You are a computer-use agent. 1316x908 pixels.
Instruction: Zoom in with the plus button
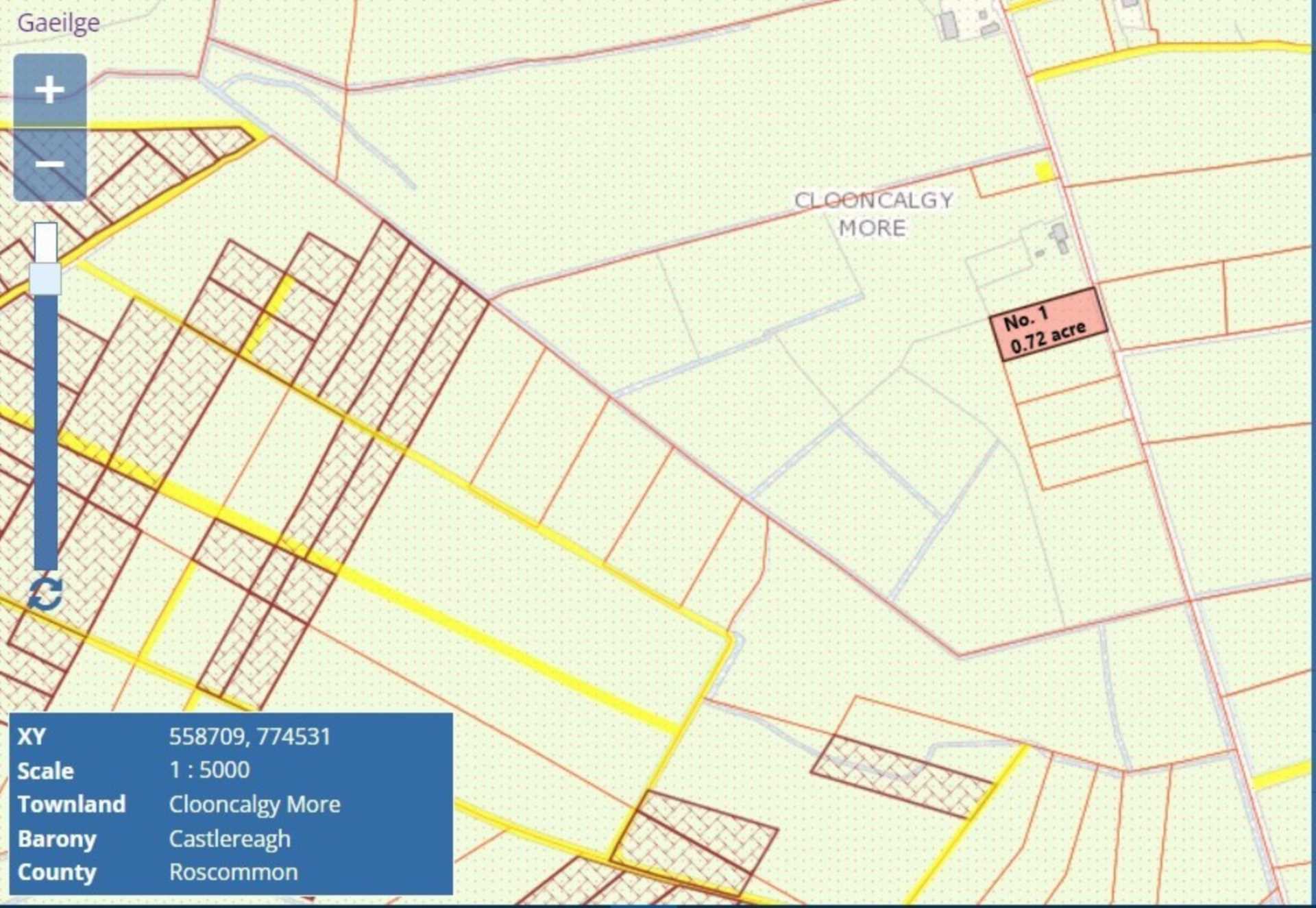point(49,90)
